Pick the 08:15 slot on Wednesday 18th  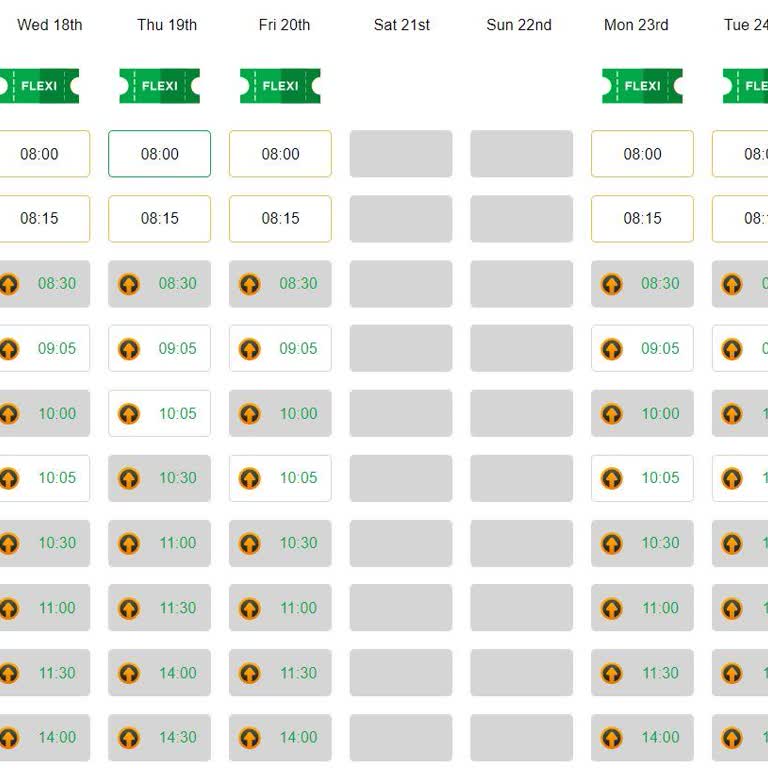tap(39, 218)
